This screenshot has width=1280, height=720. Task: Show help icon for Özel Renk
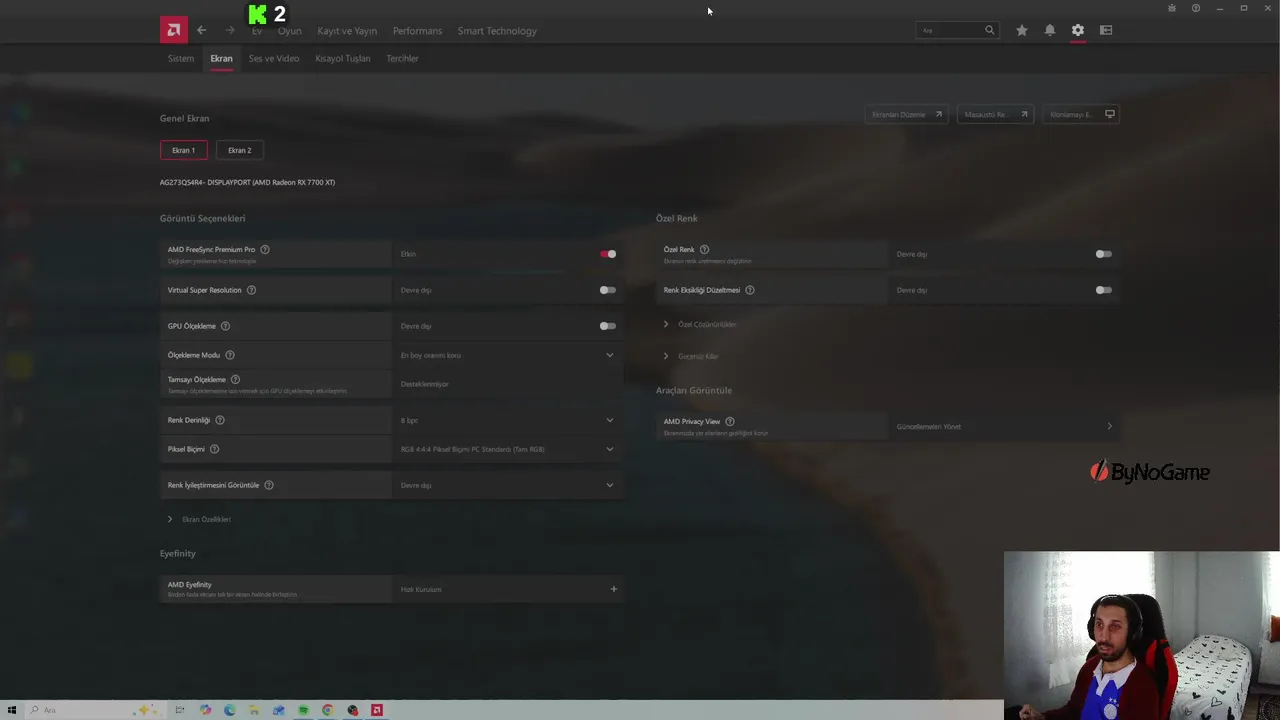704,249
